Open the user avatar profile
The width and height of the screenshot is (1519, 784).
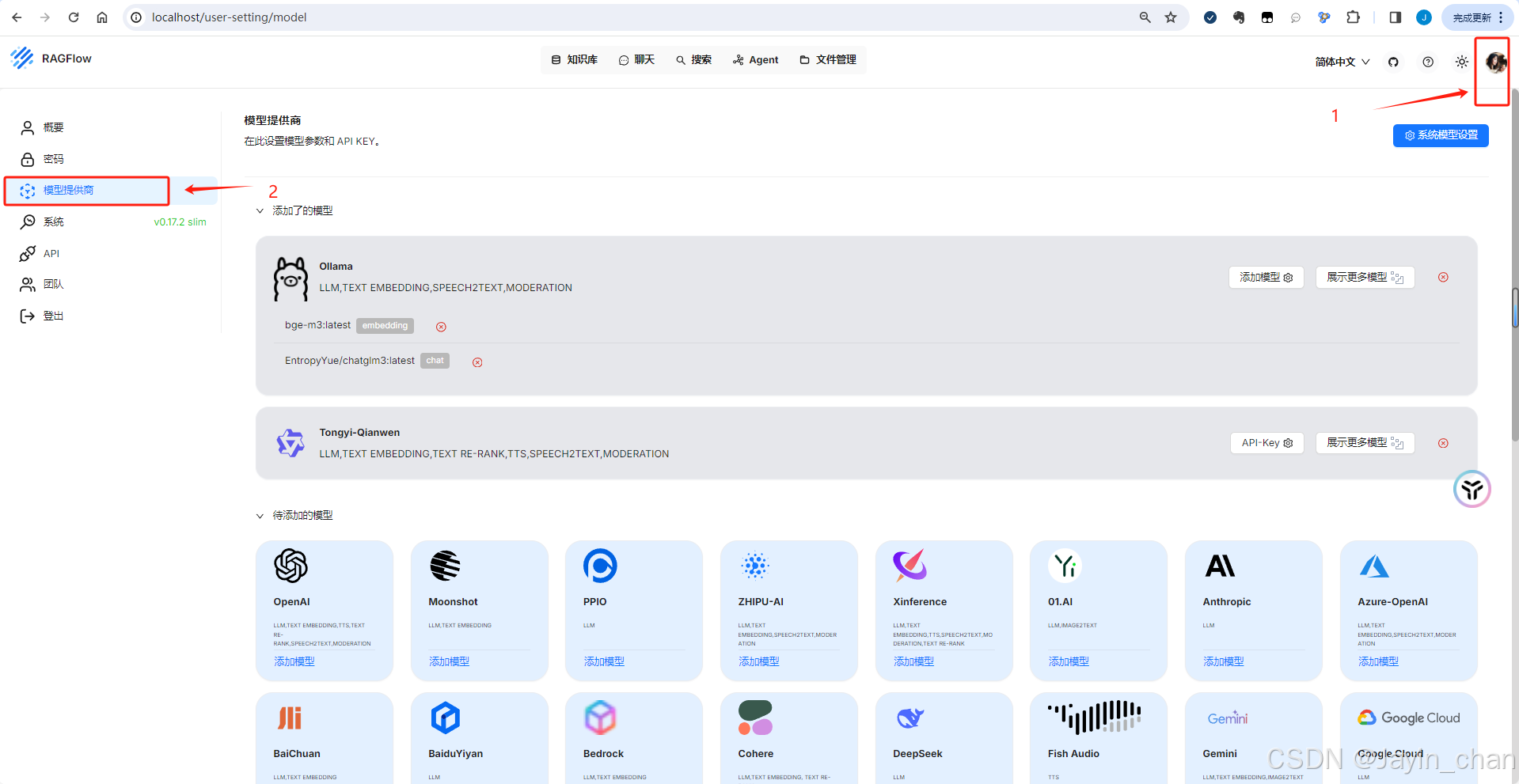pyautogui.click(x=1495, y=62)
